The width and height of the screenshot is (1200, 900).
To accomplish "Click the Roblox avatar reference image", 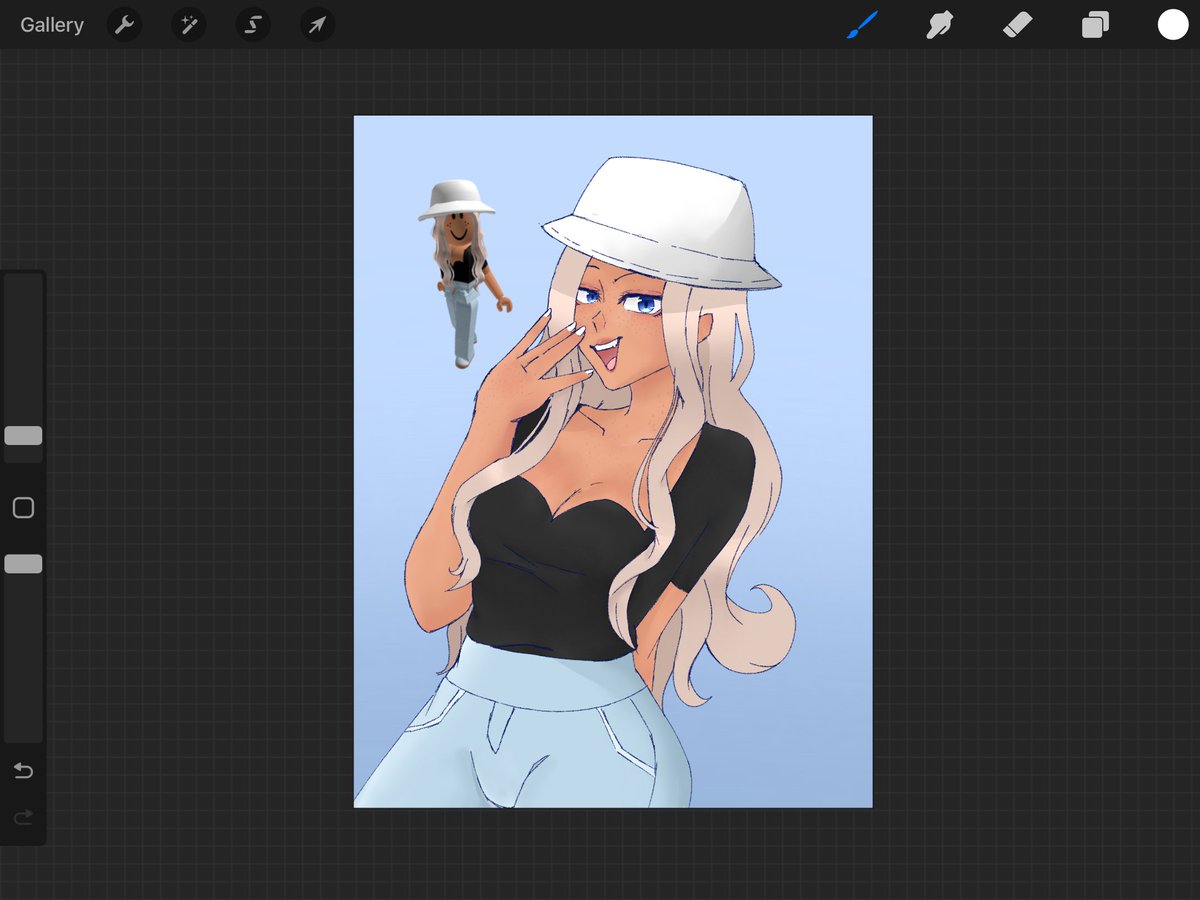I will click(x=464, y=273).
